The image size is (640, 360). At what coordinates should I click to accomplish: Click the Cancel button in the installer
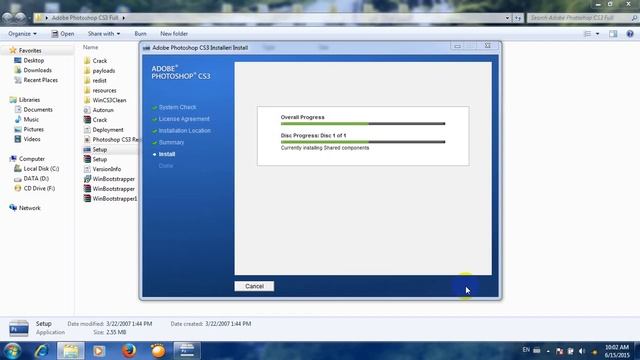point(254,286)
